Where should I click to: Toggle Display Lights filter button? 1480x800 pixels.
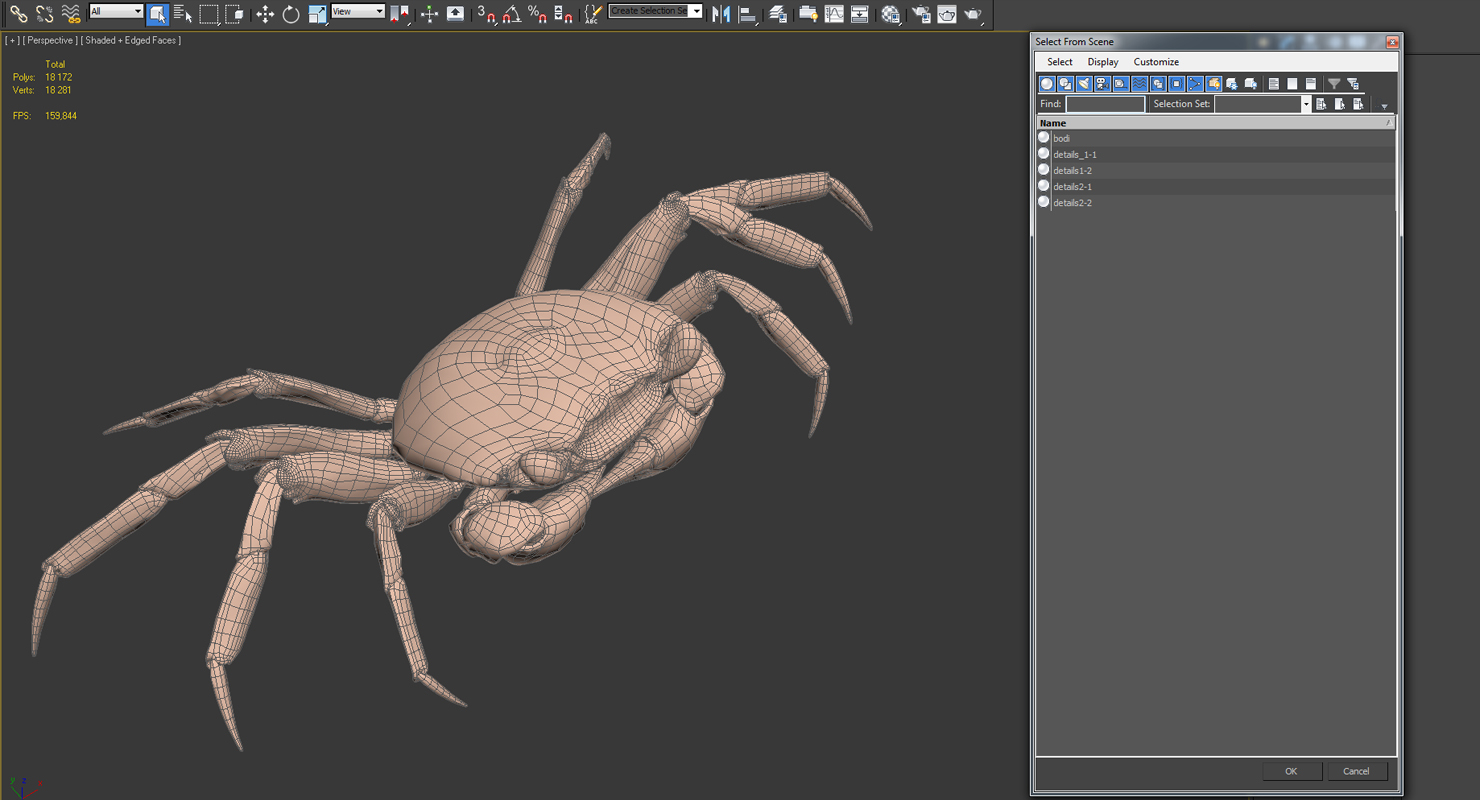point(1084,84)
